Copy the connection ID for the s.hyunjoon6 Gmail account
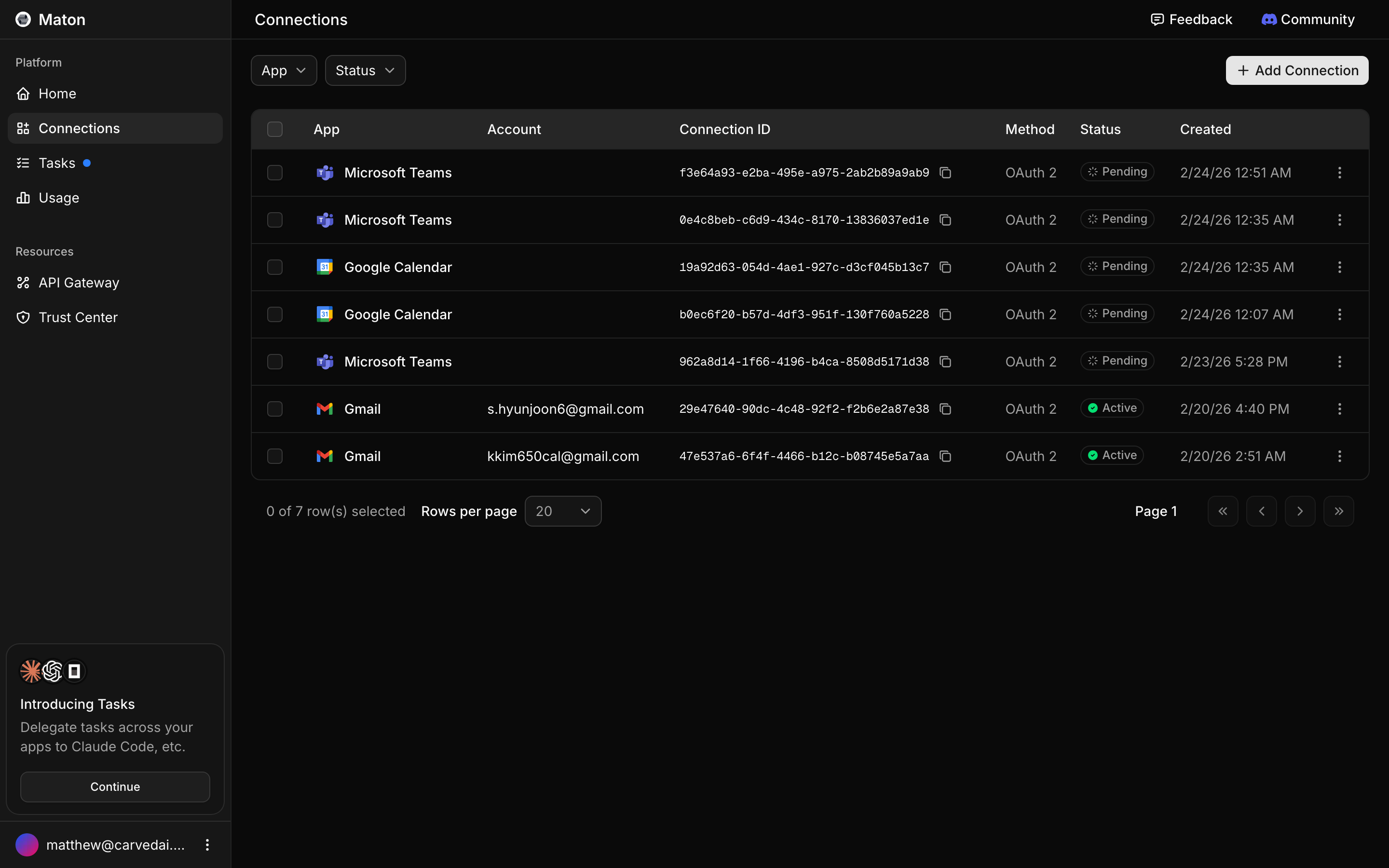This screenshot has width=1389, height=868. coord(945,409)
